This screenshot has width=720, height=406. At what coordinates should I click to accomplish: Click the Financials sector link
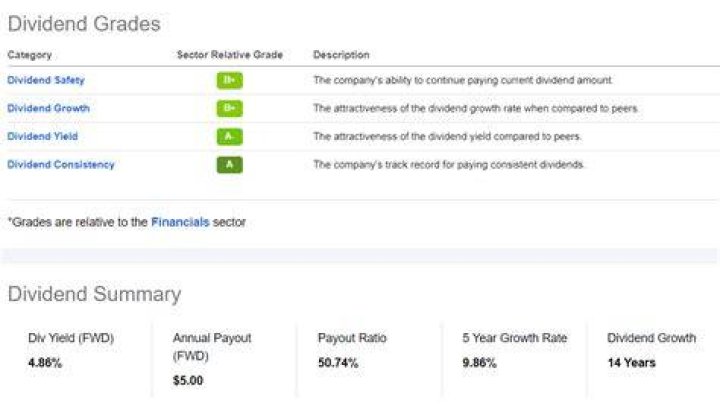pyautogui.click(x=180, y=222)
